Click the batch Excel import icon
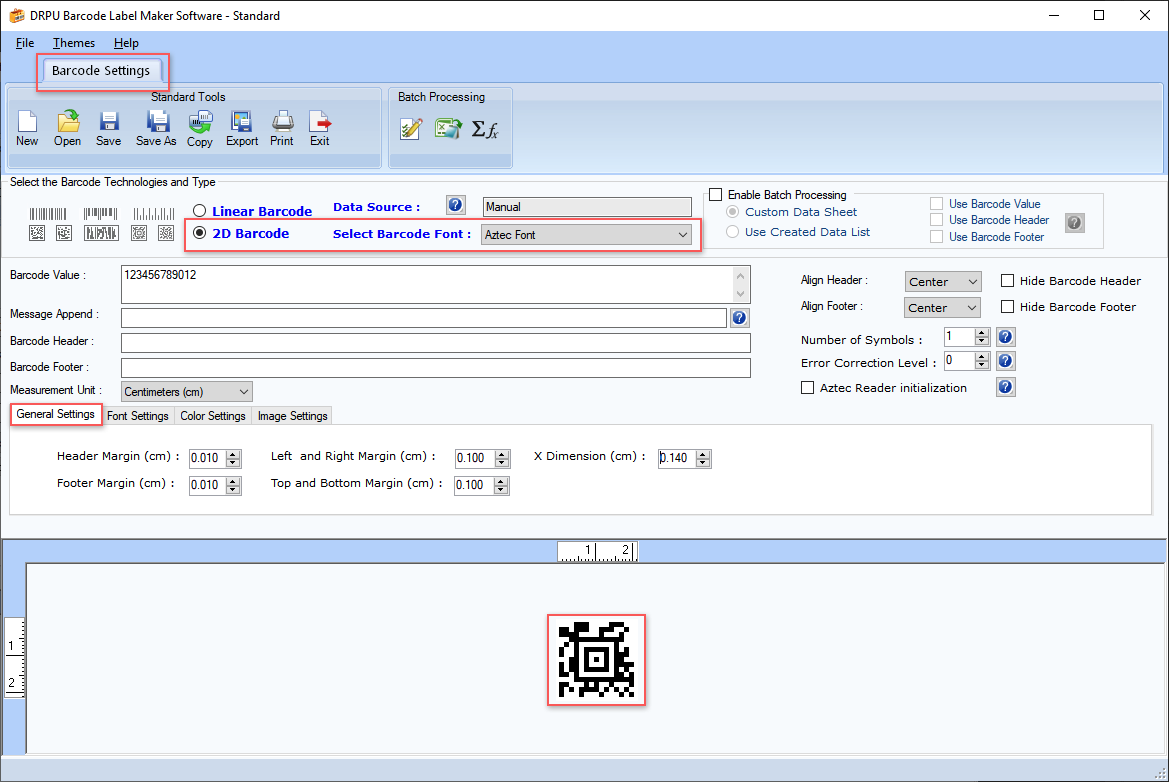The width and height of the screenshot is (1169, 782). (x=448, y=129)
